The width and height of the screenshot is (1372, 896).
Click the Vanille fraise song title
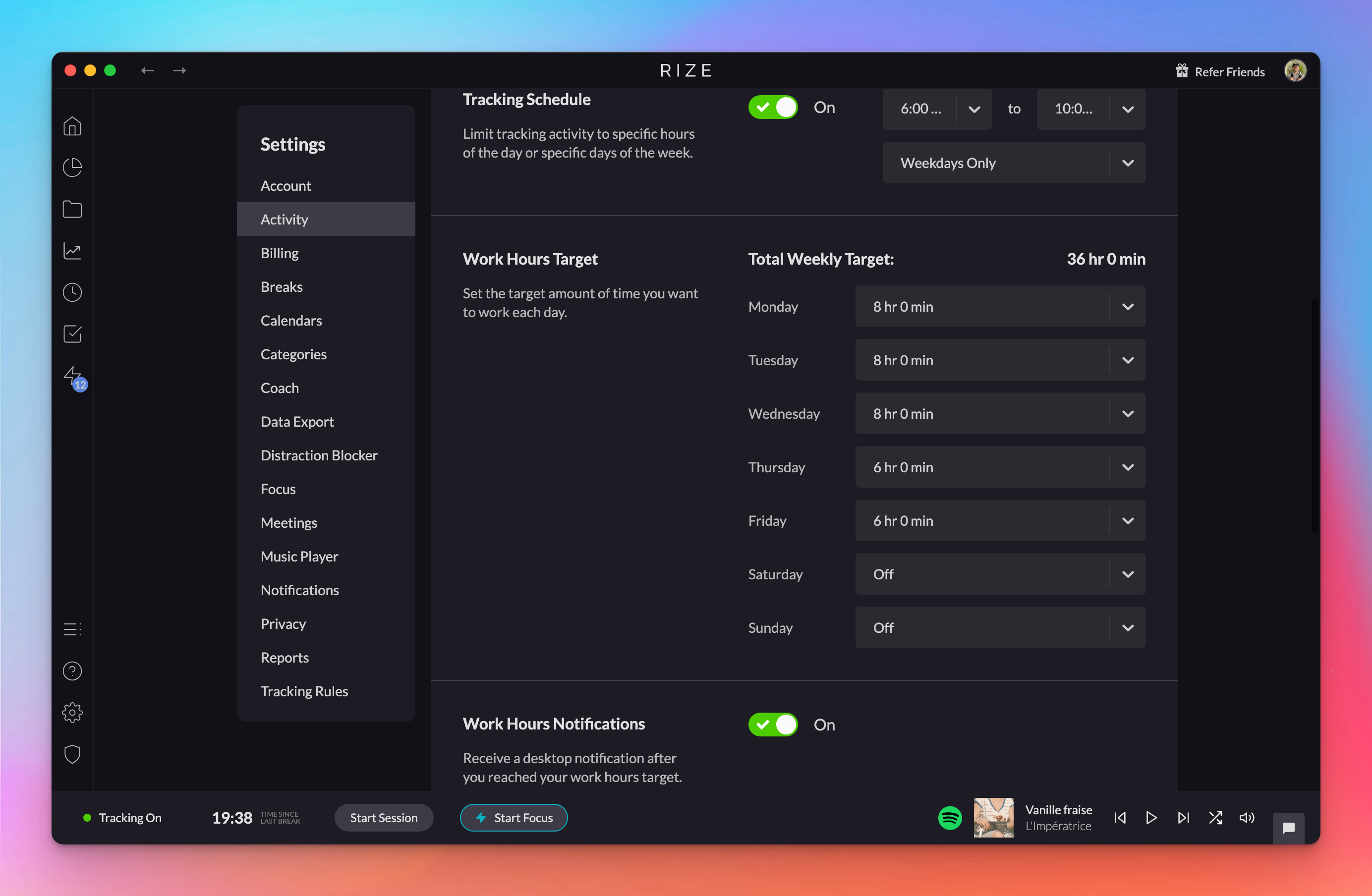(x=1058, y=810)
